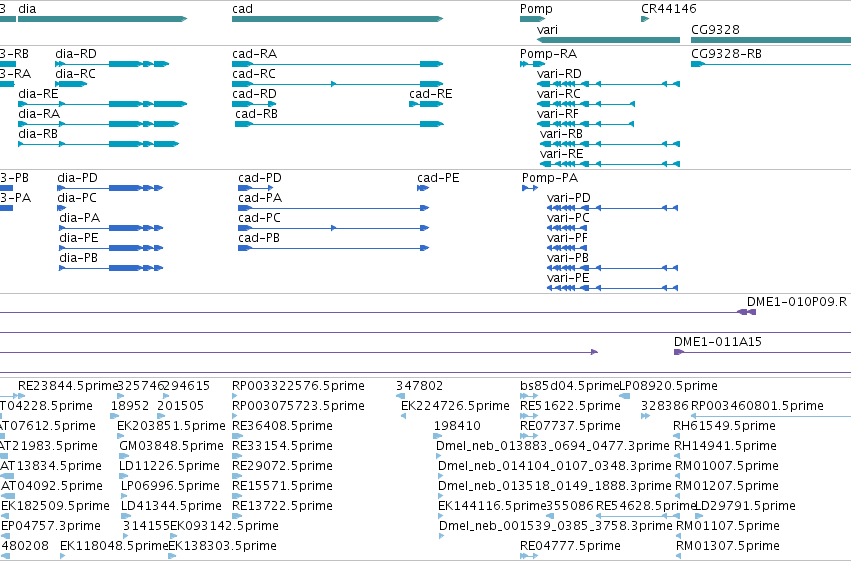
Task: Click BAC clone DME1-010P09.R
Action: [x=797, y=302]
